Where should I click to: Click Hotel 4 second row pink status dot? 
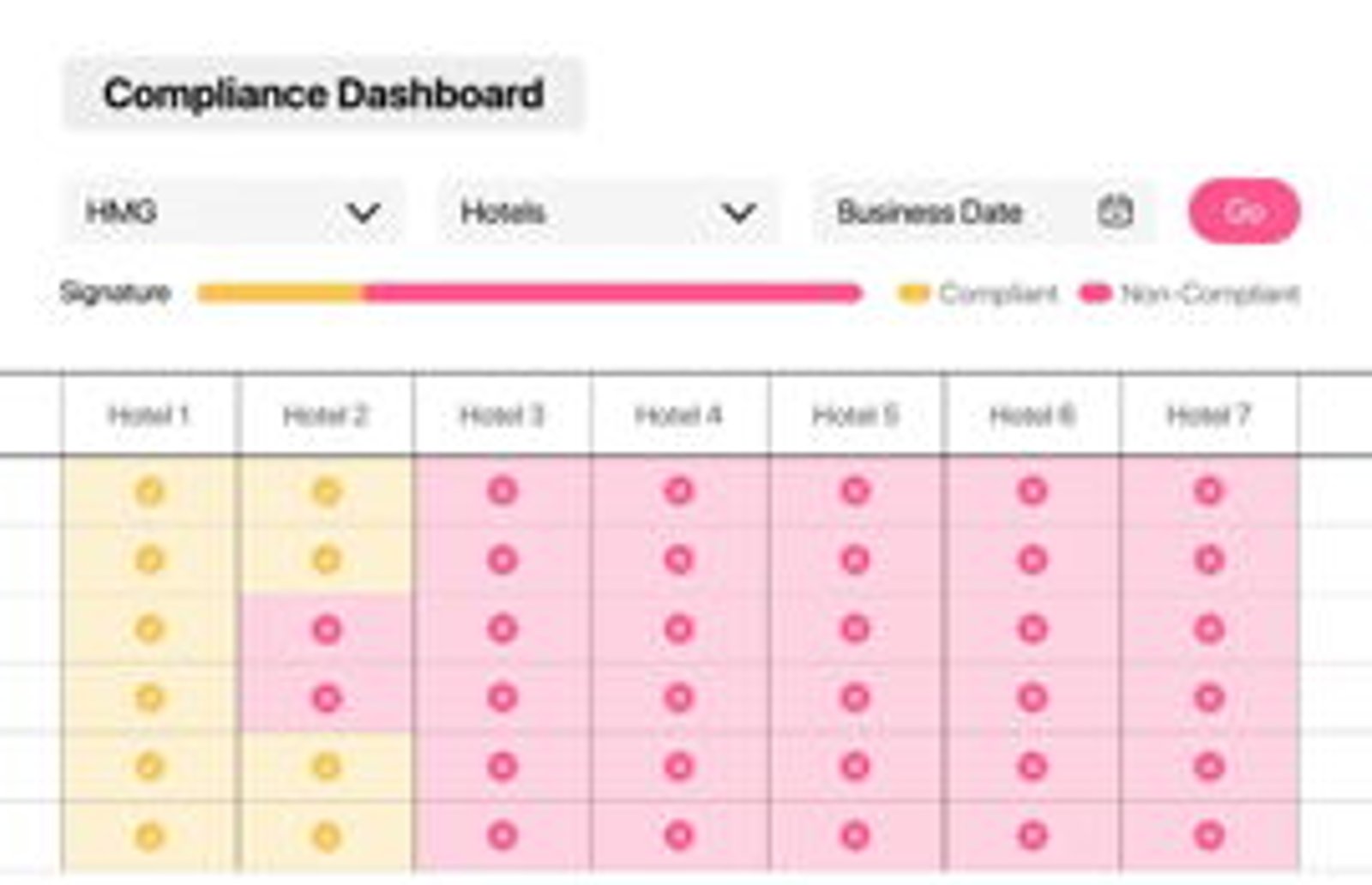(678, 560)
